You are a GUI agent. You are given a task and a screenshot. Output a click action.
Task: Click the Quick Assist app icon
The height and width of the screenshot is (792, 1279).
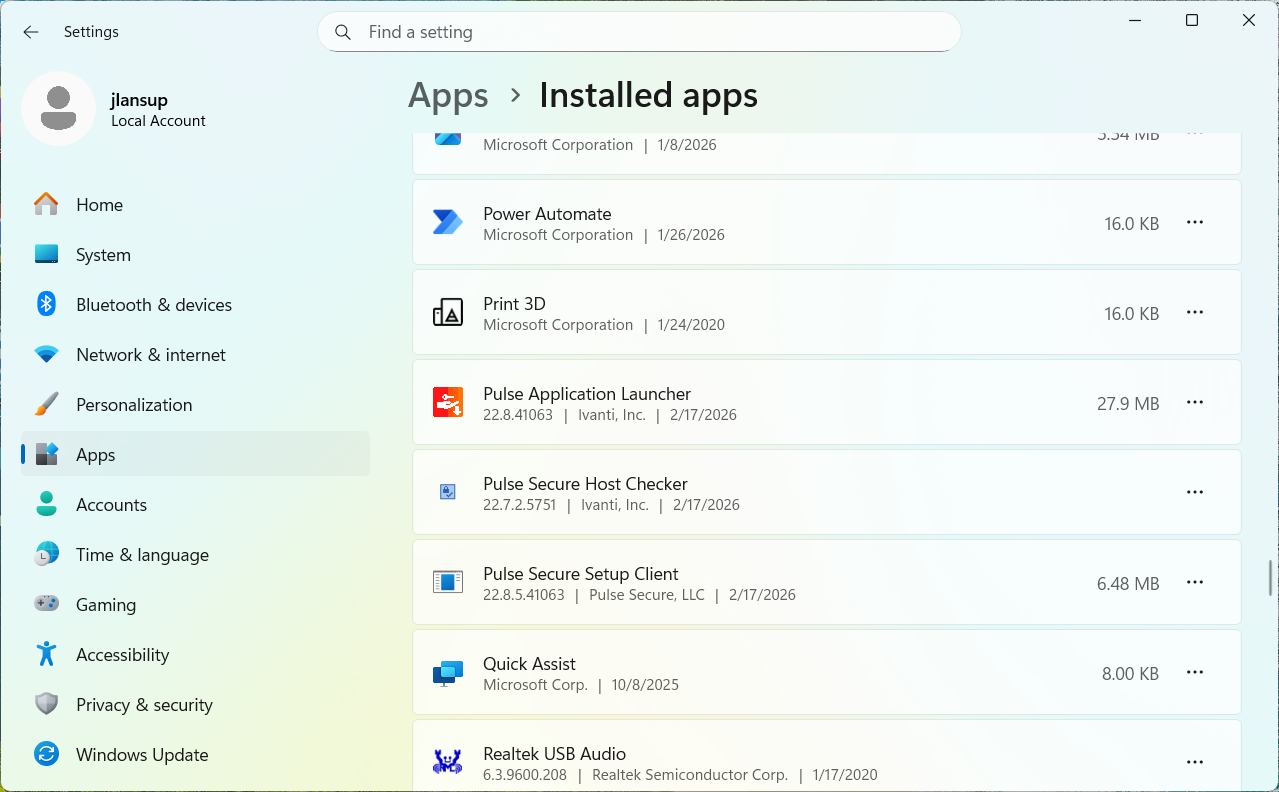click(x=447, y=673)
